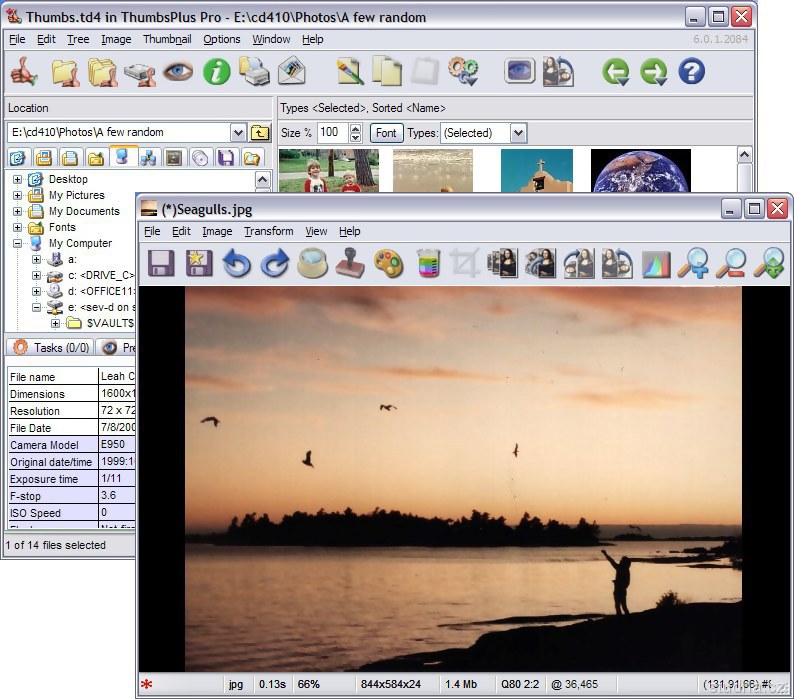Viewport: 794px width, 699px height.
Task: Click the green info icon in ThumbsPlus toolbar
Action: point(216,72)
